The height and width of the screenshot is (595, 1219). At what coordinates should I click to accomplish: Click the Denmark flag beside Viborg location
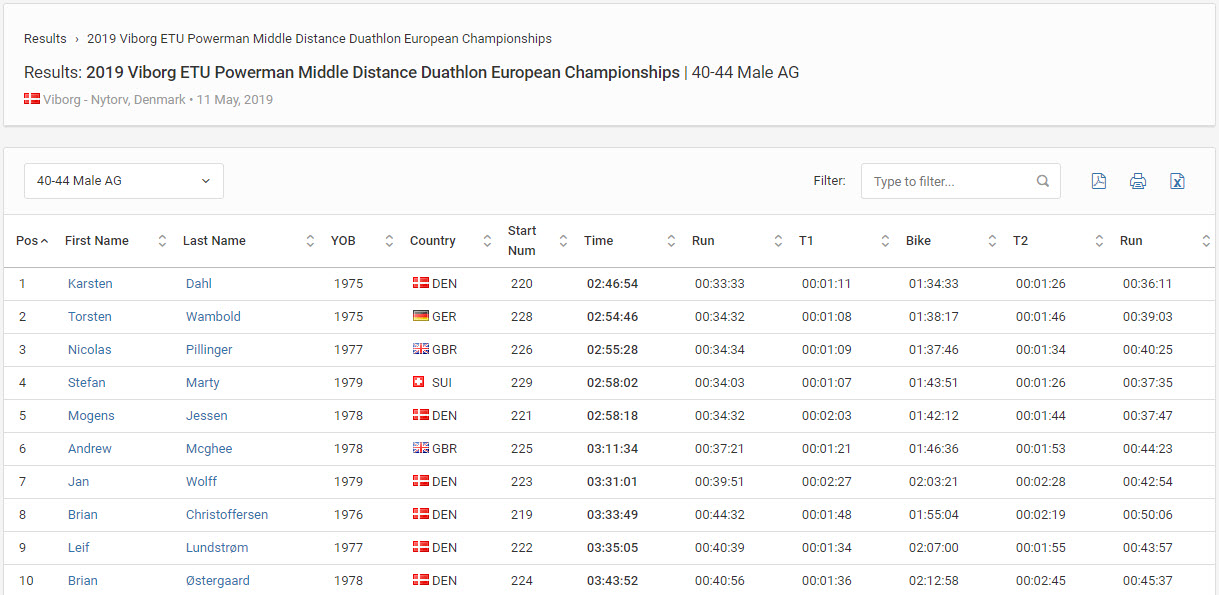[32, 99]
